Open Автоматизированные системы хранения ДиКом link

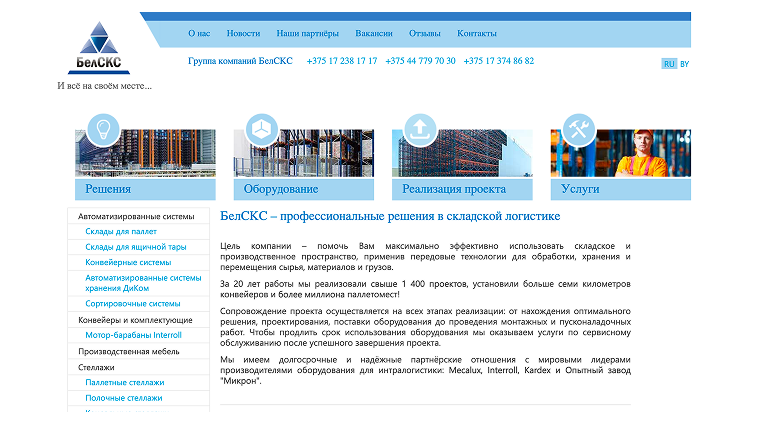pyautogui.click(x=143, y=283)
